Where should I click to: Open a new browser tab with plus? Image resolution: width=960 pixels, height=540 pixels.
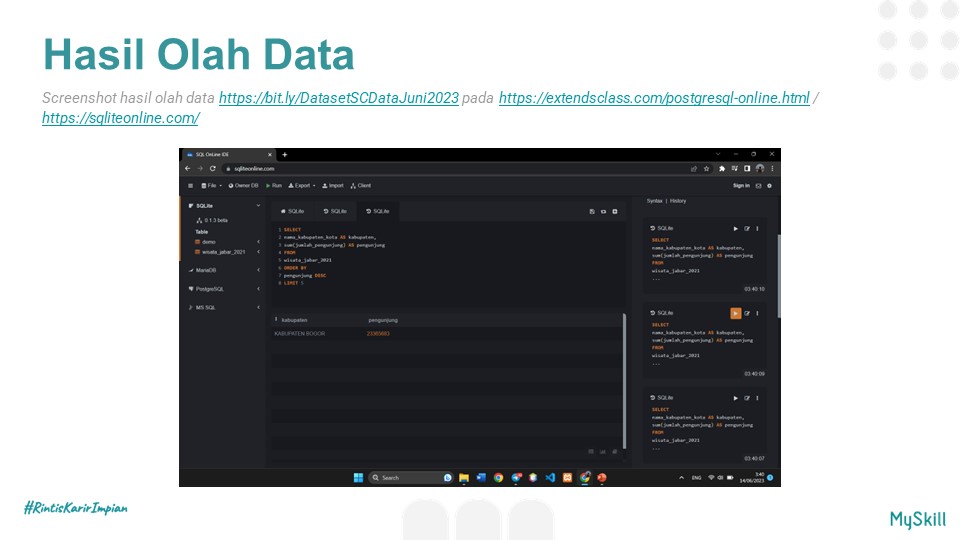pos(285,154)
